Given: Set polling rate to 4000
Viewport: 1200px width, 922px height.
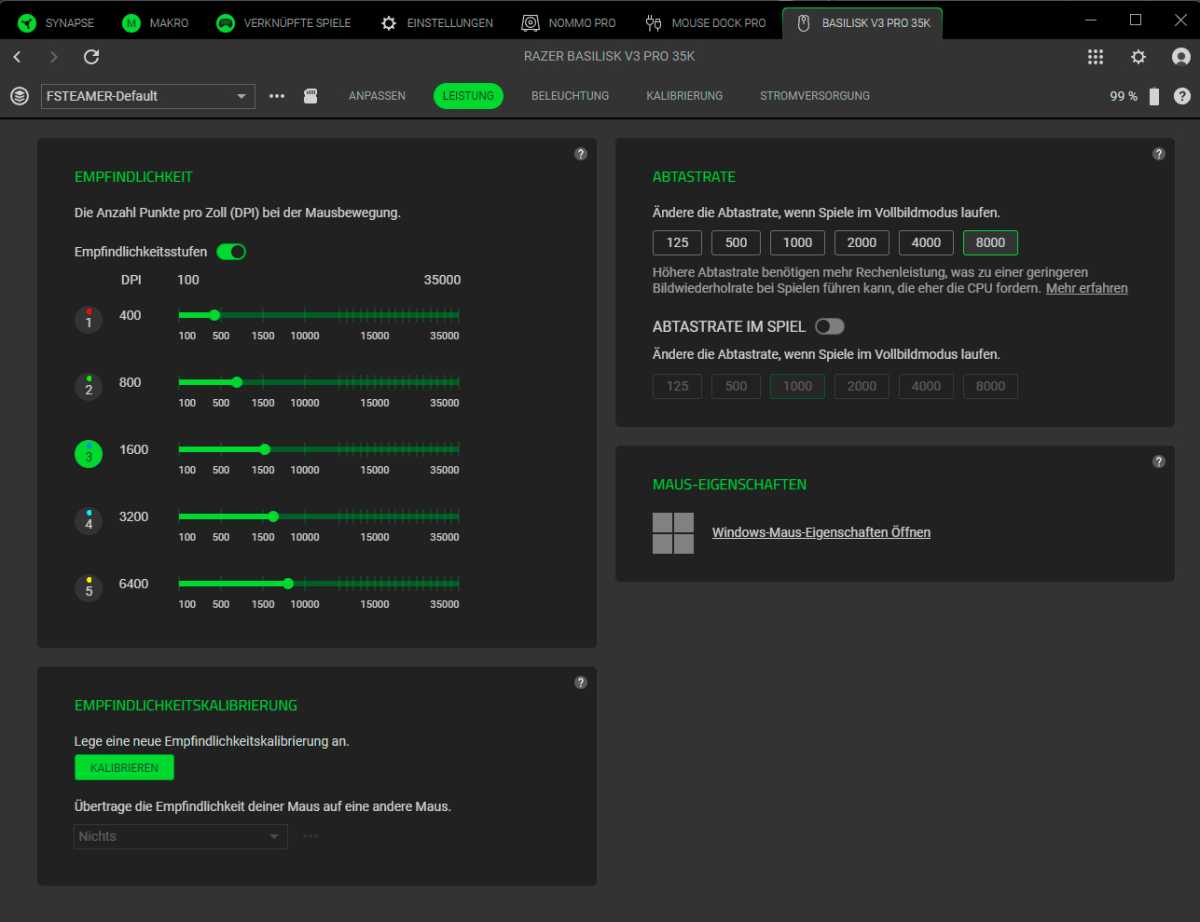Looking at the screenshot, I should point(926,242).
